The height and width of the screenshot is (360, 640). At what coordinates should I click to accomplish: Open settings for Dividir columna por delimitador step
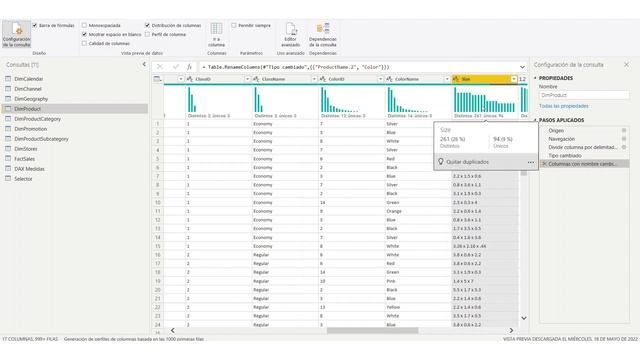(x=624, y=147)
